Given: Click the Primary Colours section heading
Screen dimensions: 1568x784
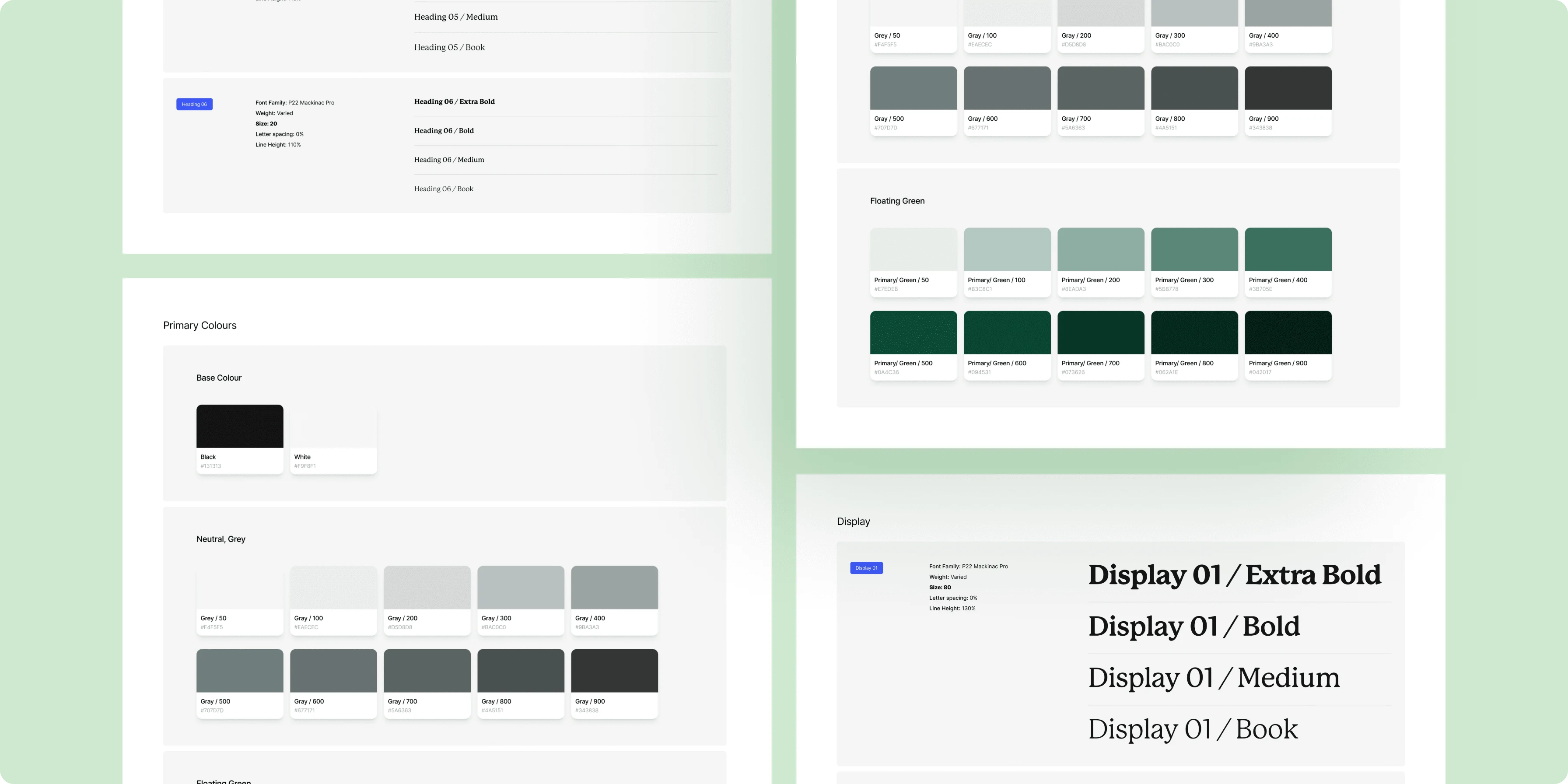Looking at the screenshot, I should (199, 325).
